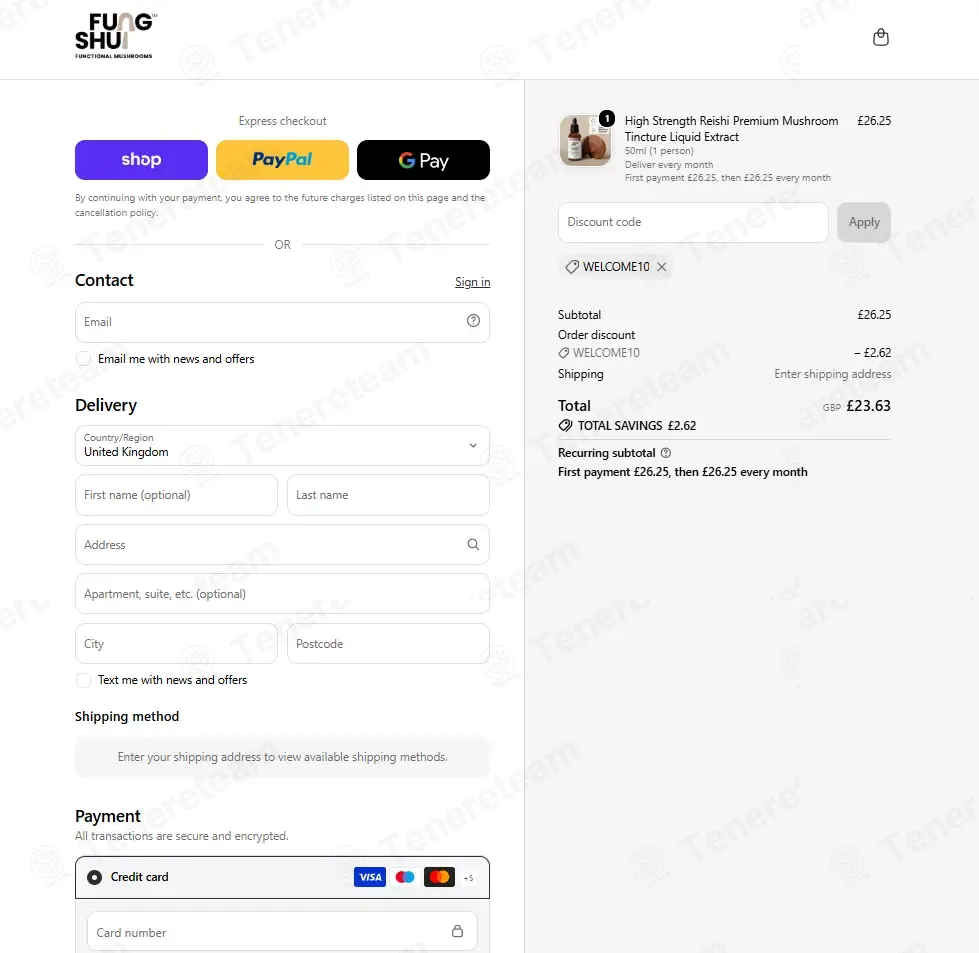
Task: Pay with Shop Pay express checkout
Action: click(141, 160)
